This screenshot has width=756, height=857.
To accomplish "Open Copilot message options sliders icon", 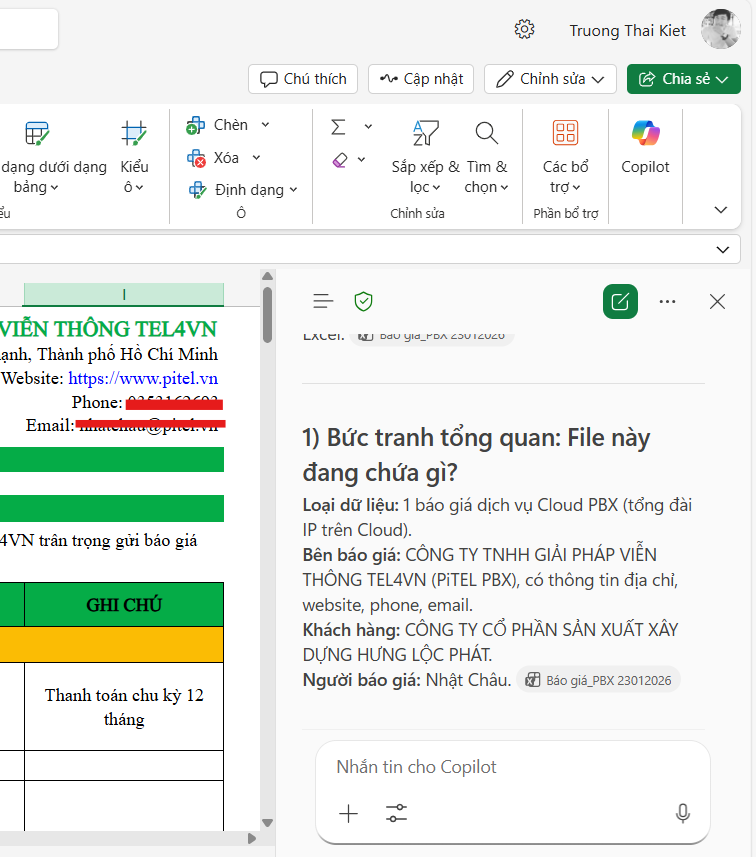I will 396,813.
